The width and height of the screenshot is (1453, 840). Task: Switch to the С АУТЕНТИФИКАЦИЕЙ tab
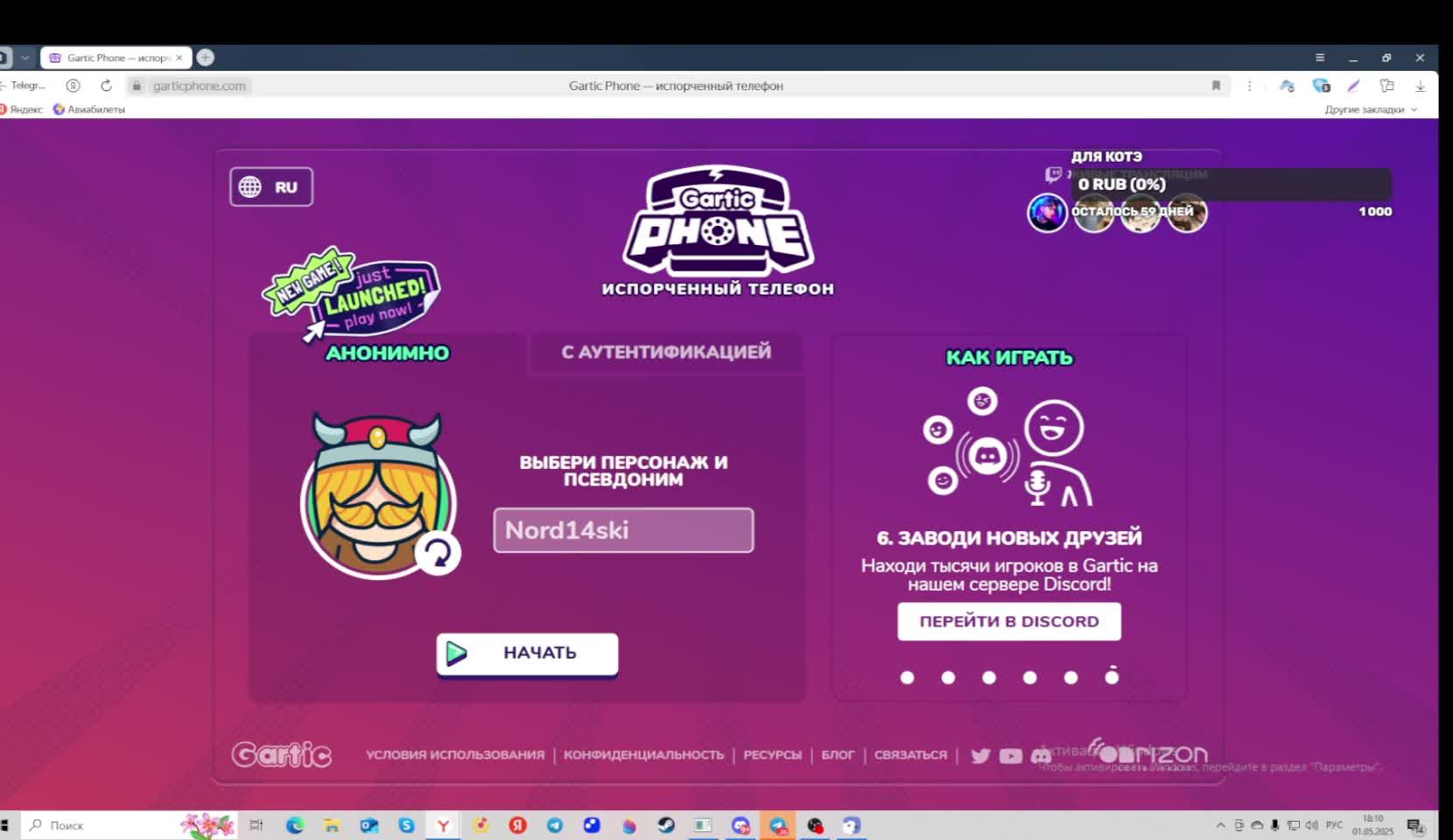coord(666,352)
